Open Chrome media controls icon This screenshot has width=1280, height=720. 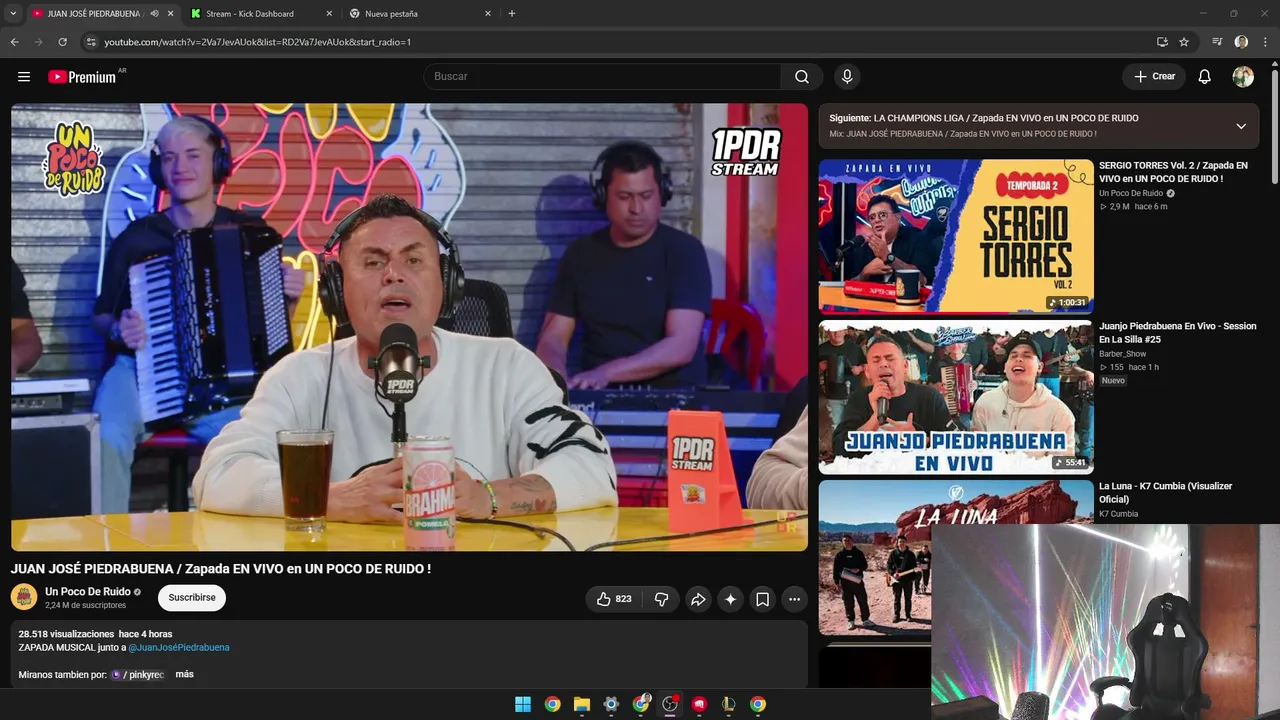point(1217,42)
